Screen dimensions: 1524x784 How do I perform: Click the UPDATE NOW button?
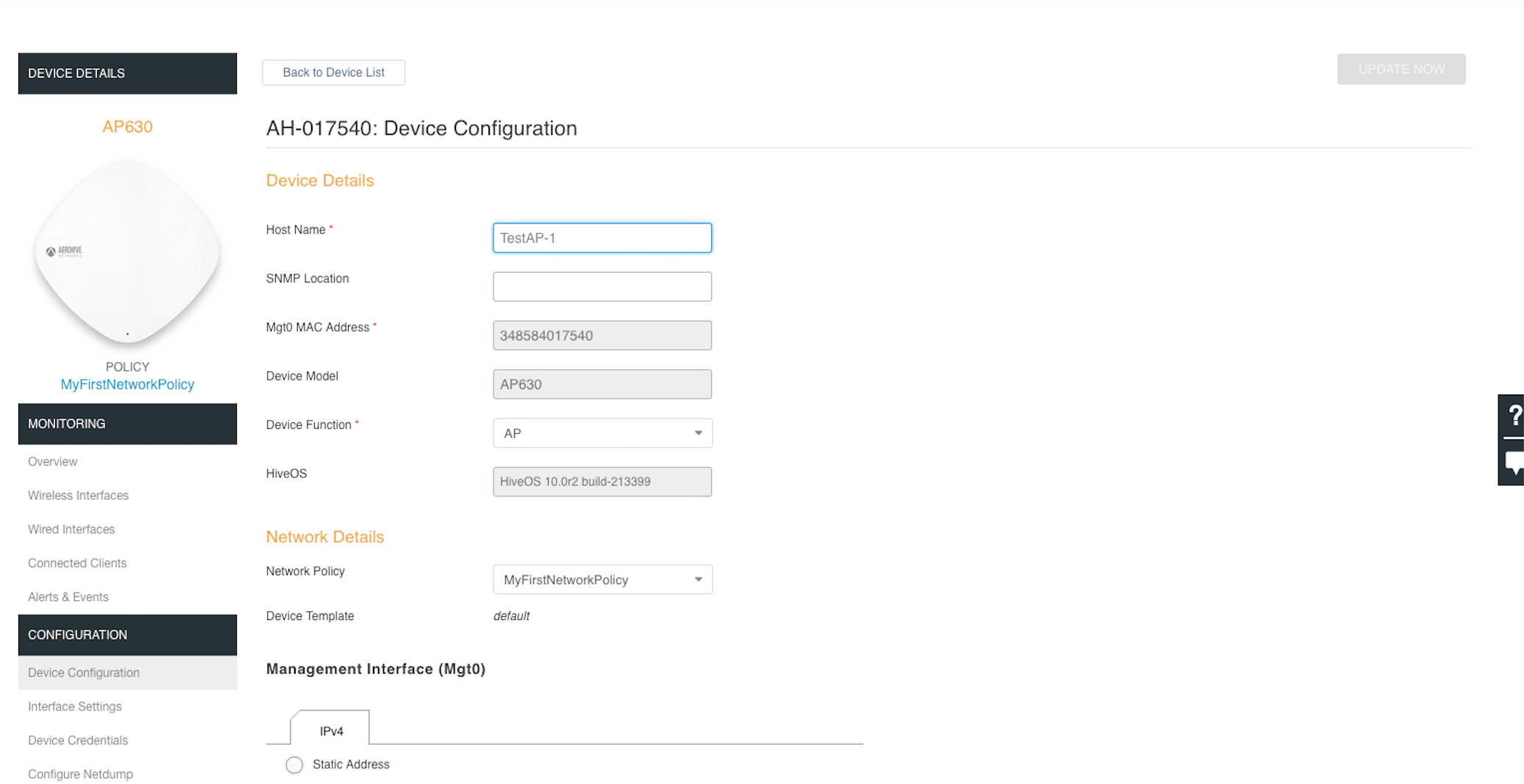1401,69
